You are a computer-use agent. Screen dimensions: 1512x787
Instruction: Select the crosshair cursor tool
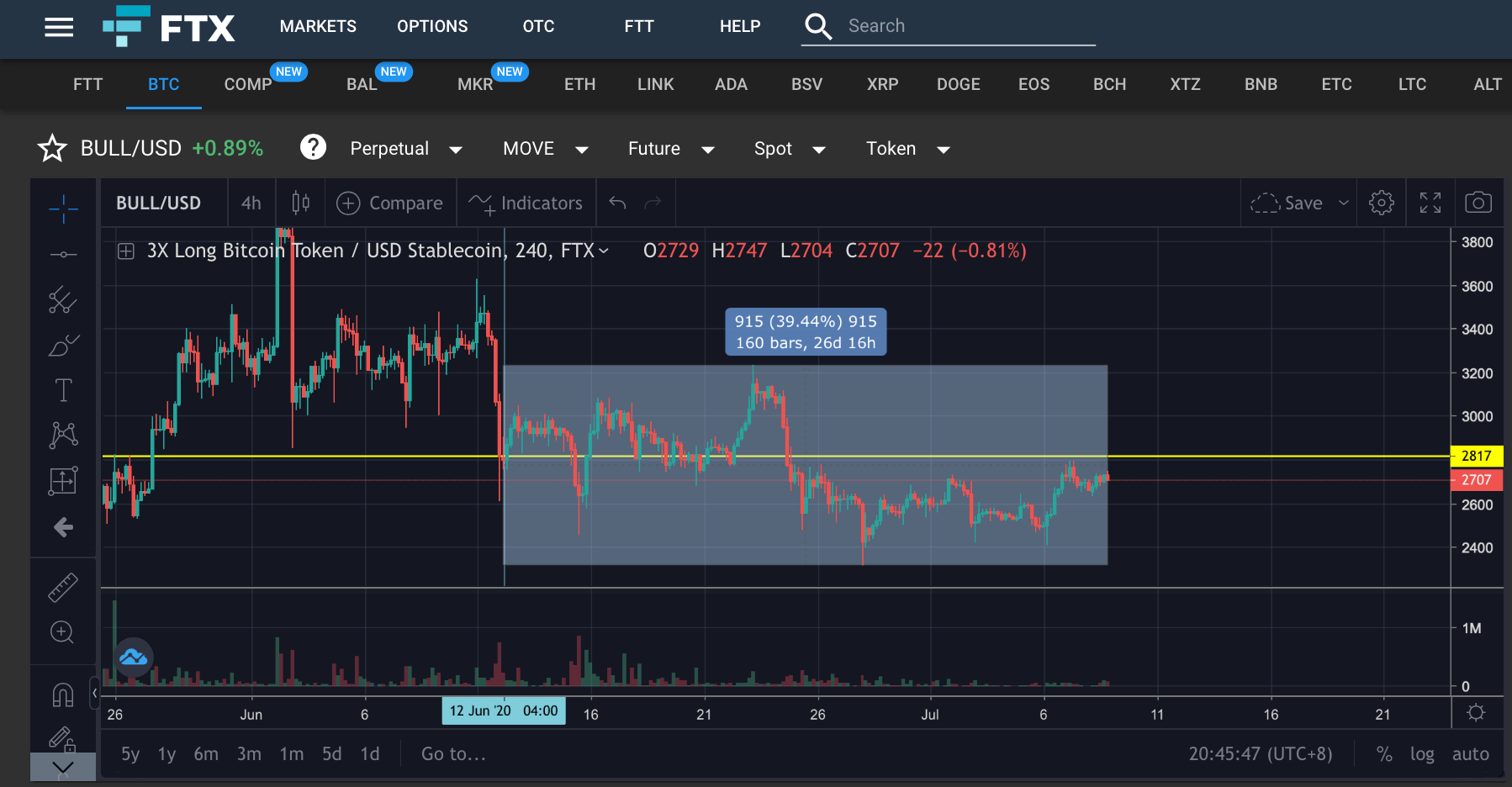pos(63,208)
